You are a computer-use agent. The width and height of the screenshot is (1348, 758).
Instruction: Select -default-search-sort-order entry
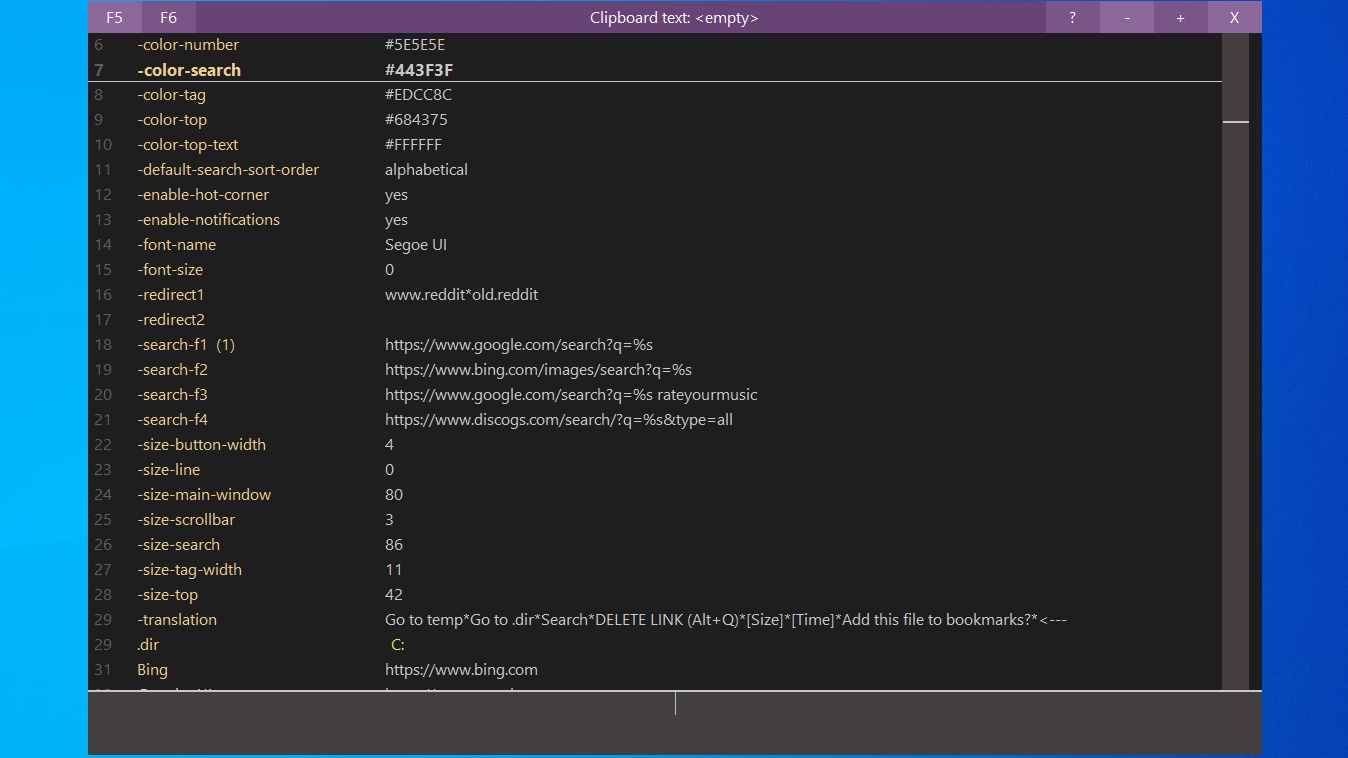point(228,170)
